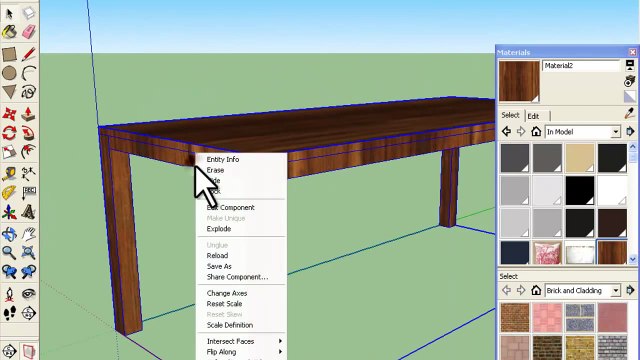Image resolution: width=640 pixels, height=360 pixels.
Task: Choose the Axes tool
Action: coord(9,212)
